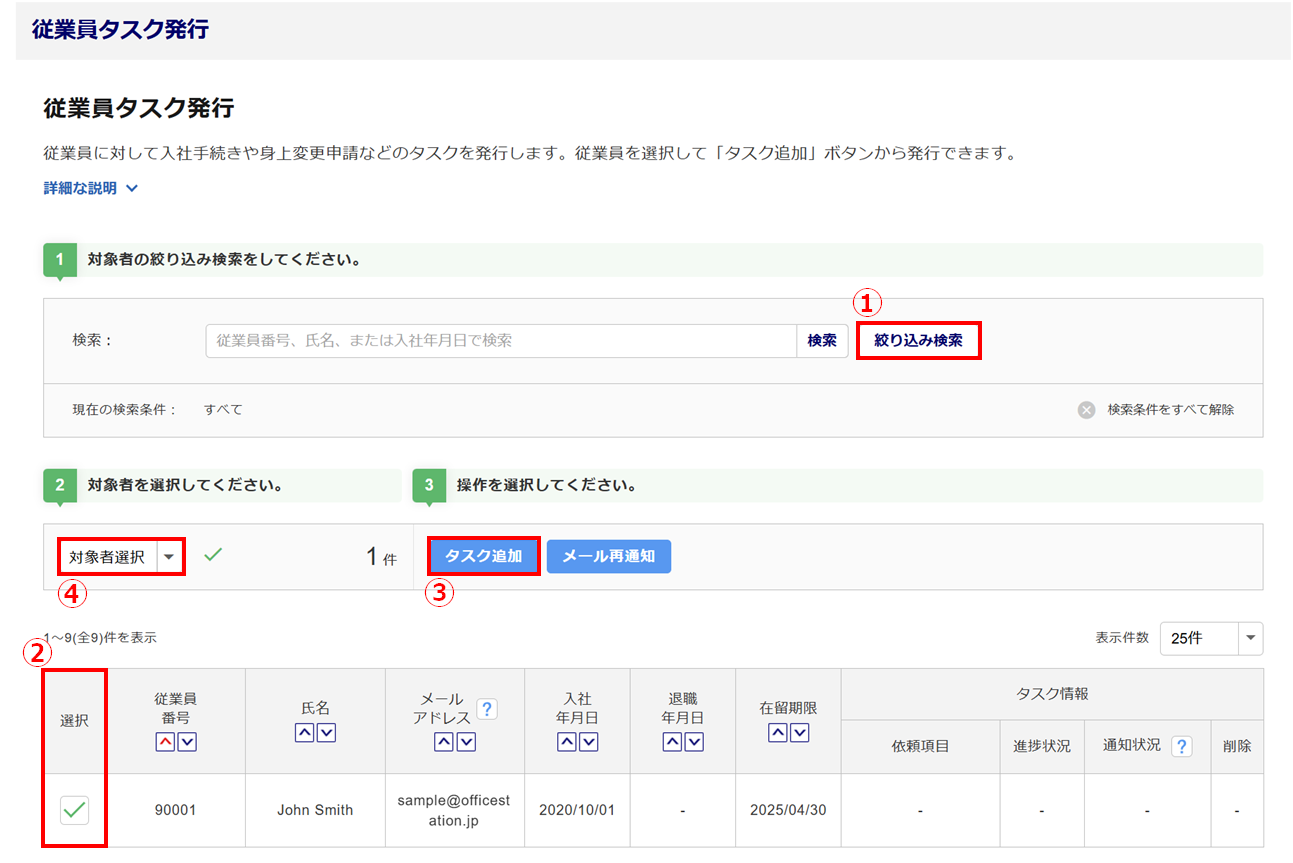Open help icon next to 通知状況

(x=1182, y=746)
